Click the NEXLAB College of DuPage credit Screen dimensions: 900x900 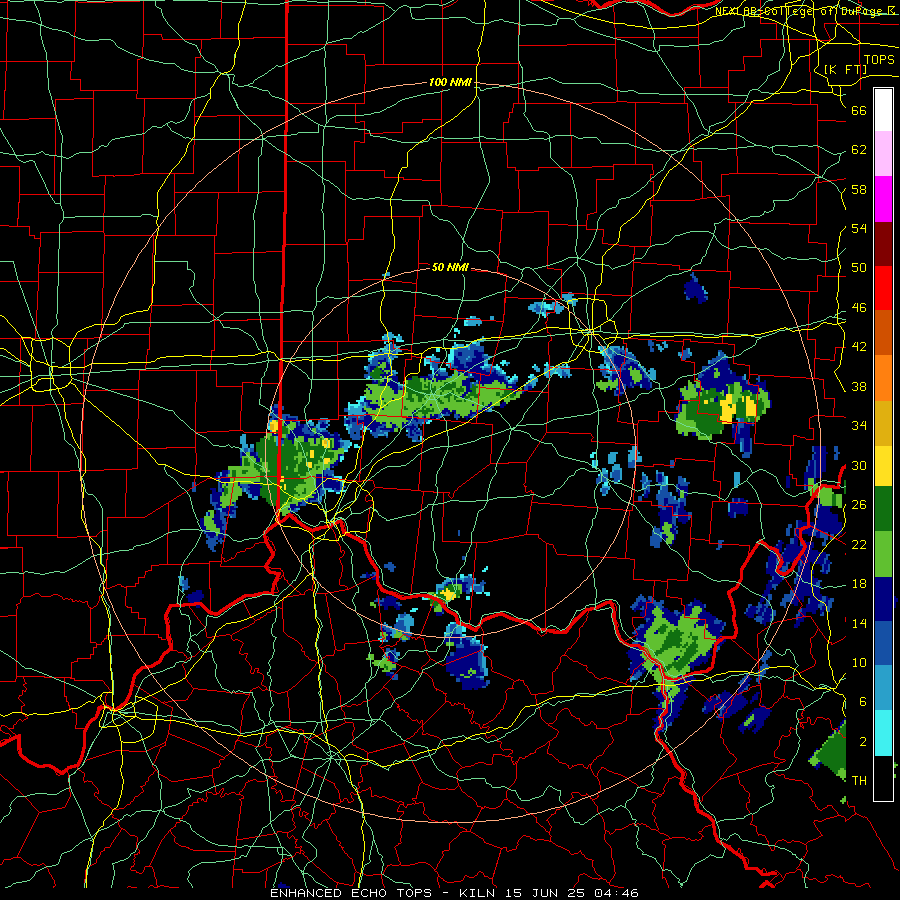[807, 11]
